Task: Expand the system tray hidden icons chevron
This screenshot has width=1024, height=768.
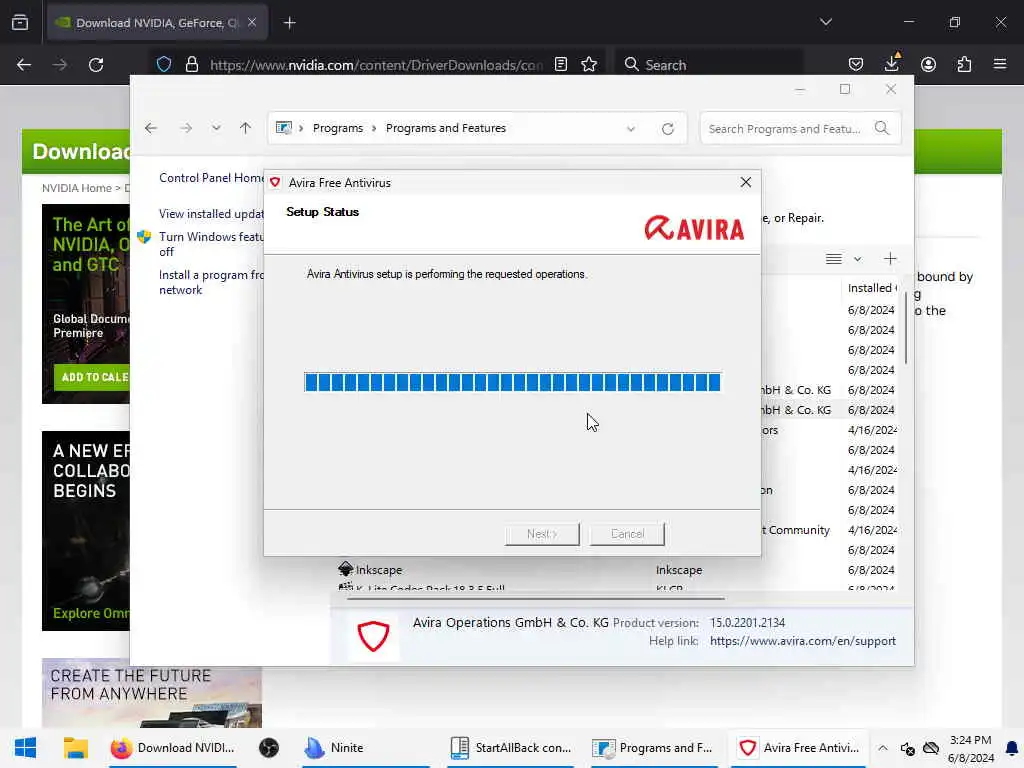Action: tap(882, 748)
